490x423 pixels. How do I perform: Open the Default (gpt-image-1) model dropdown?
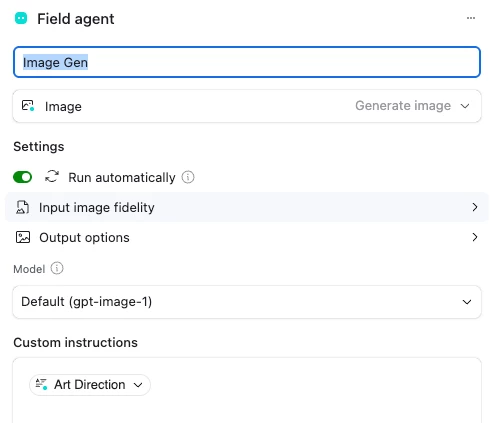click(x=247, y=302)
